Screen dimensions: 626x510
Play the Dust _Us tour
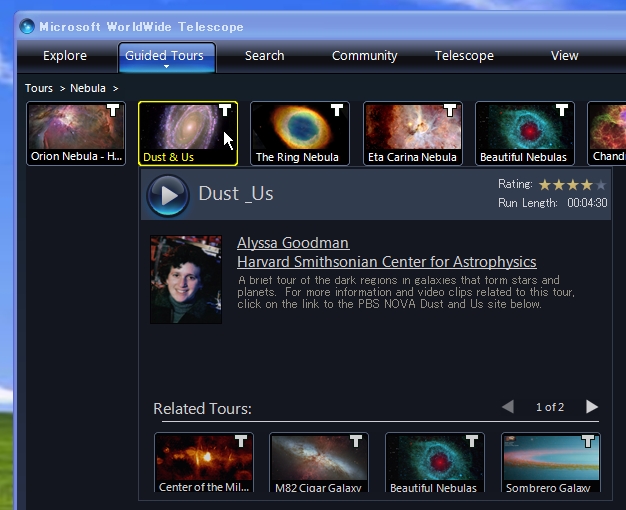pyautogui.click(x=168, y=195)
